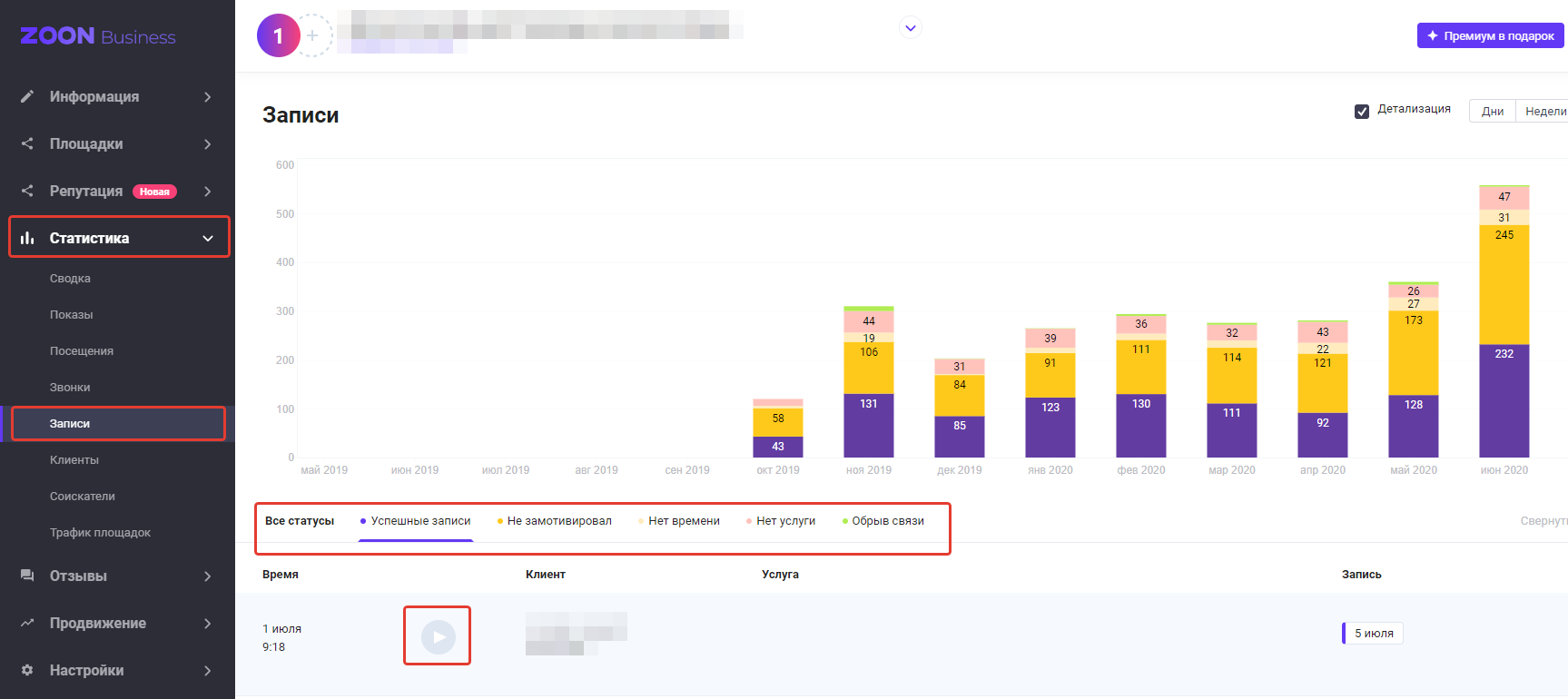
Task: Expand the Настройки menu chevron
Action: (x=208, y=670)
